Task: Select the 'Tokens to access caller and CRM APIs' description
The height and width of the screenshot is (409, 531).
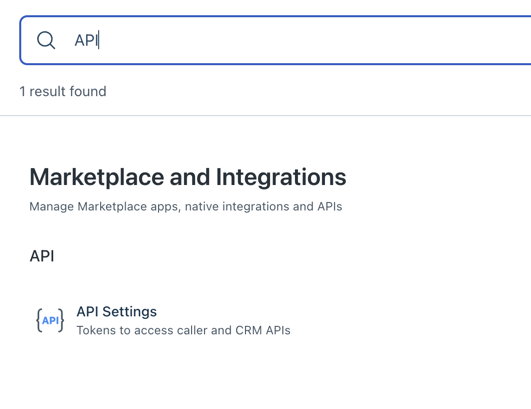Action: (184, 330)
